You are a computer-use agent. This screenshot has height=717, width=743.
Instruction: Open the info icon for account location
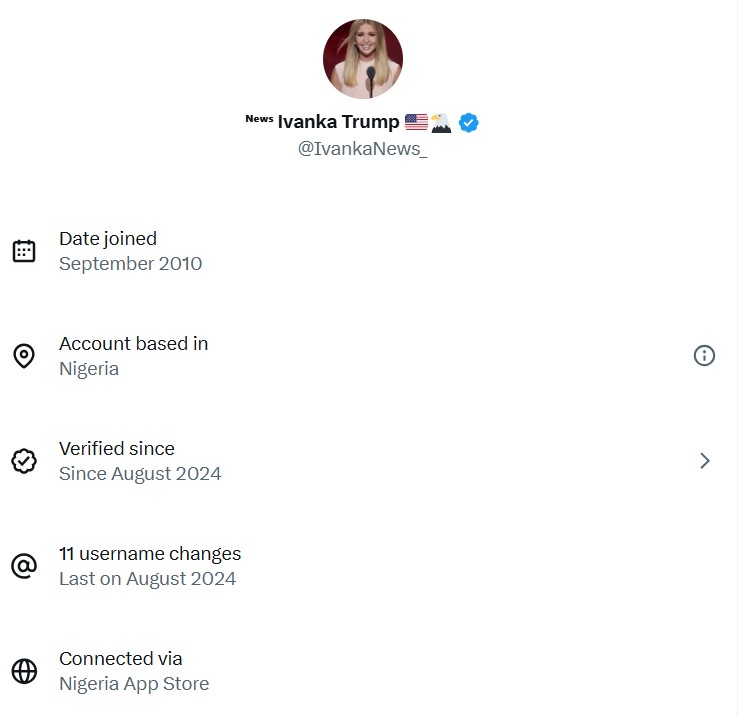[x=704, y=355]
